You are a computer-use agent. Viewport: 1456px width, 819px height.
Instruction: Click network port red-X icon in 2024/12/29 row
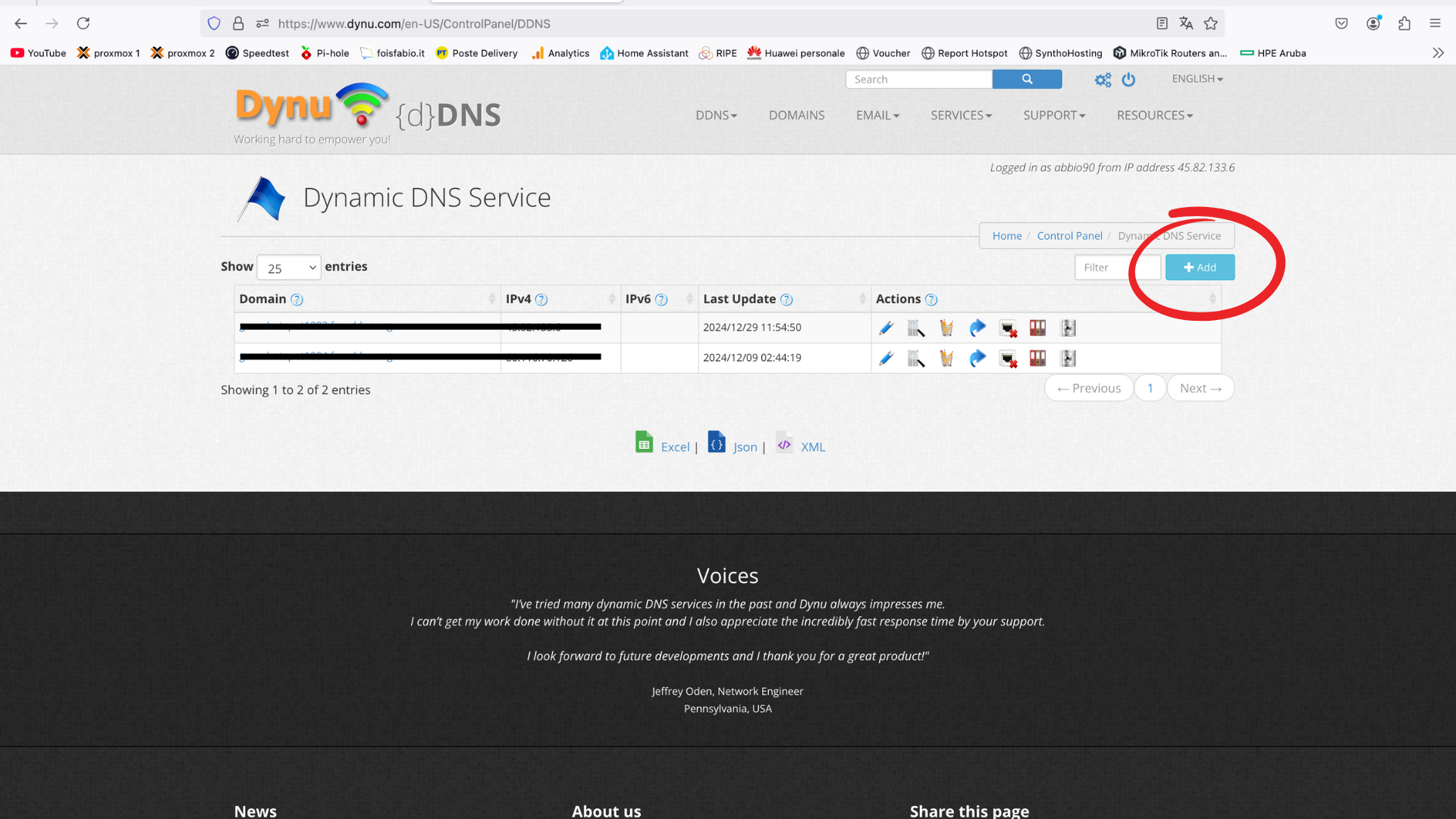point(1008,328)
